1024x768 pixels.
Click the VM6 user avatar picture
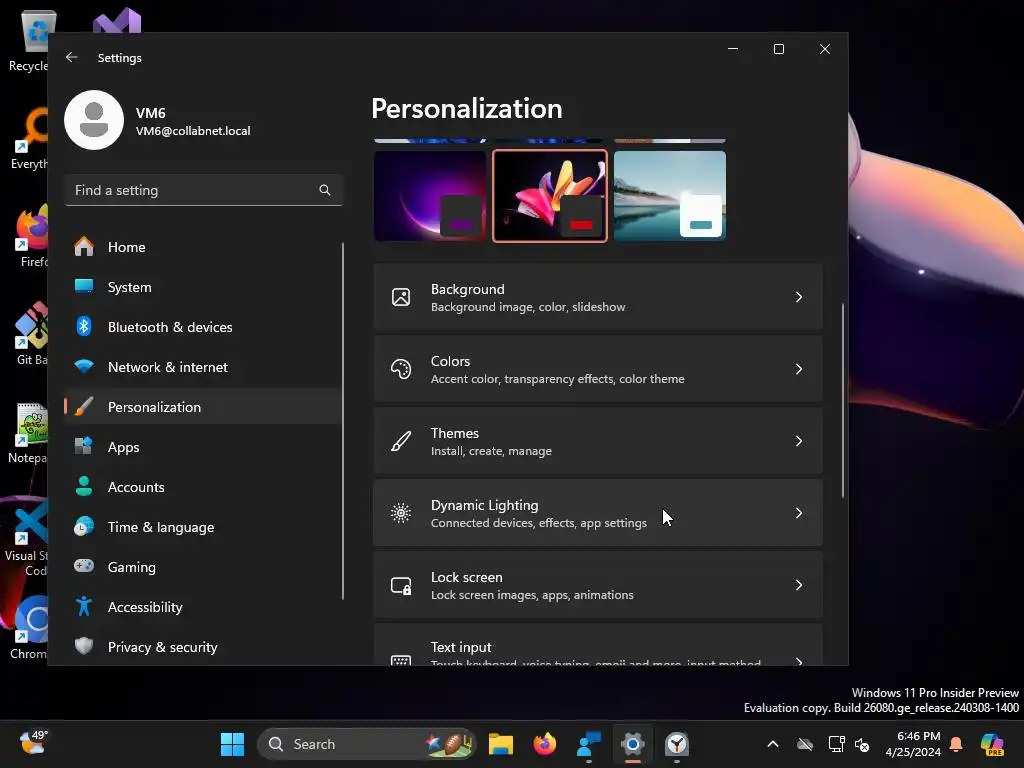94,120
